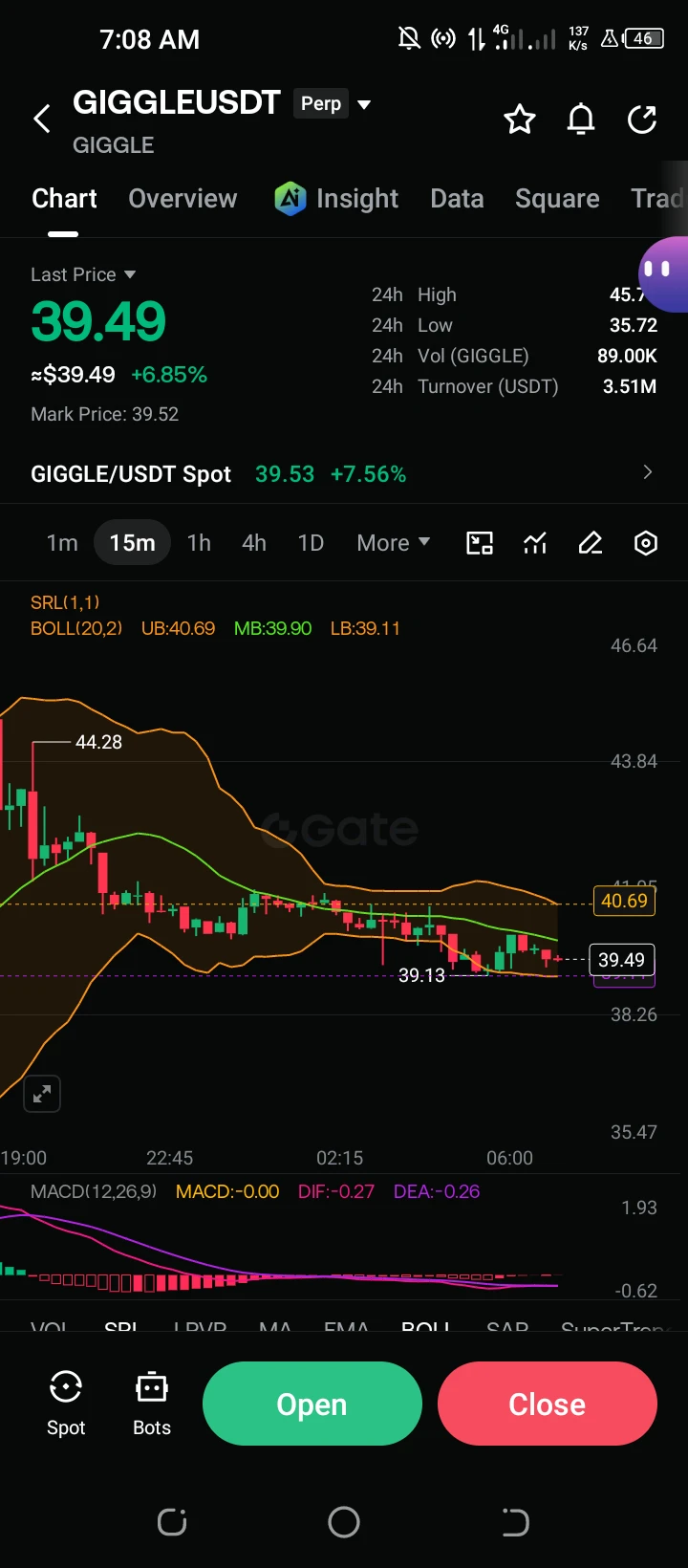This screenshot has height=1568, width=688.
Task: Open GIGGLE/USDT Spot chevron
Action: click(x=648, y=472)
